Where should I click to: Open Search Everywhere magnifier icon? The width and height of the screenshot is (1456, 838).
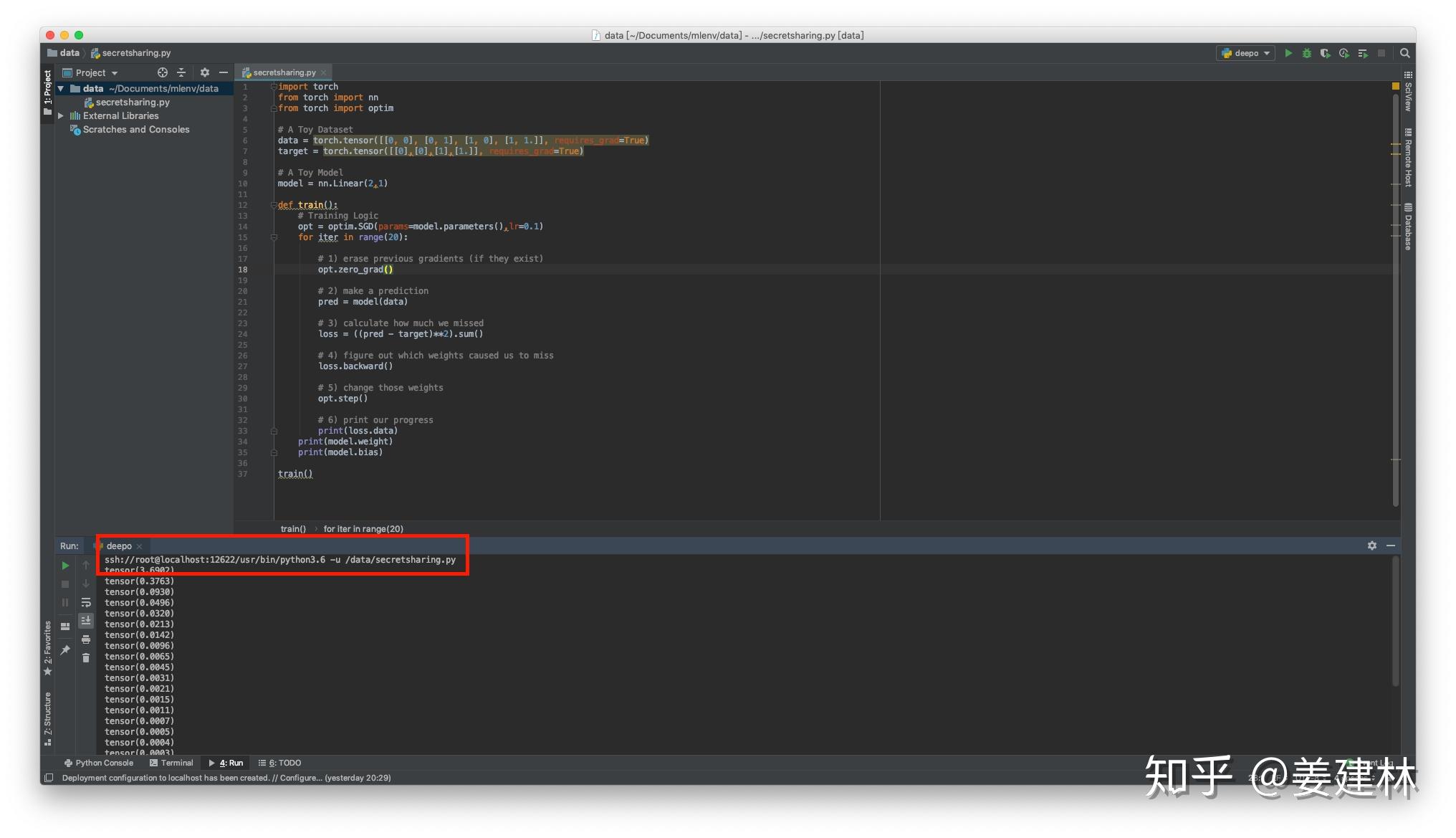1404,53
